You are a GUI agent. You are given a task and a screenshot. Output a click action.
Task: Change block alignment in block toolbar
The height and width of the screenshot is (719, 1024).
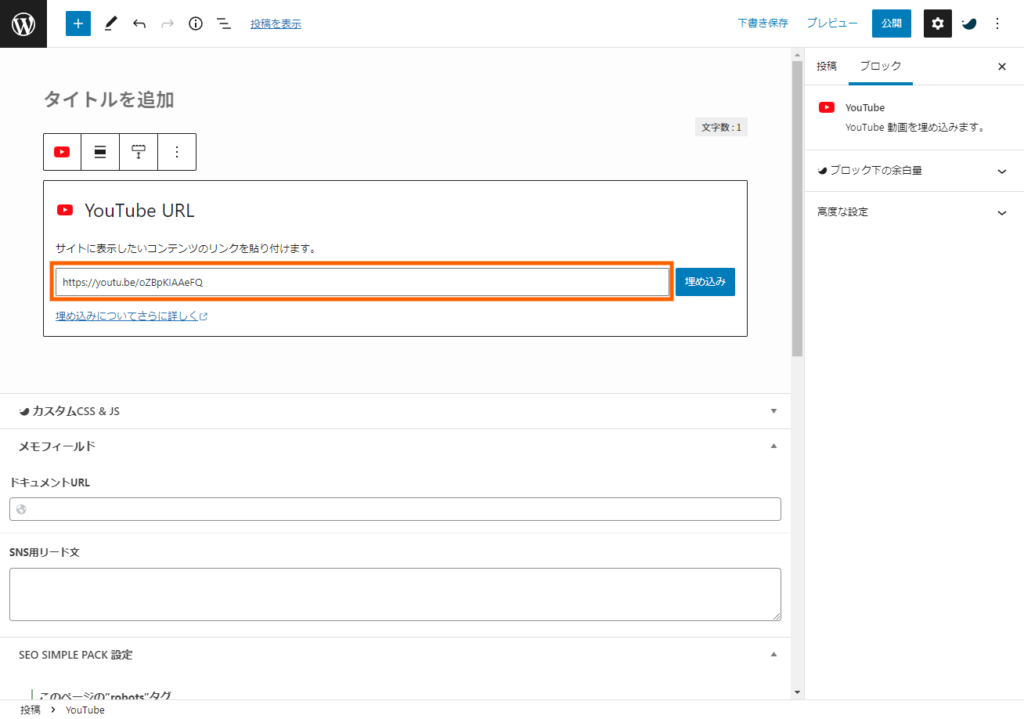[x=100, y=152]
